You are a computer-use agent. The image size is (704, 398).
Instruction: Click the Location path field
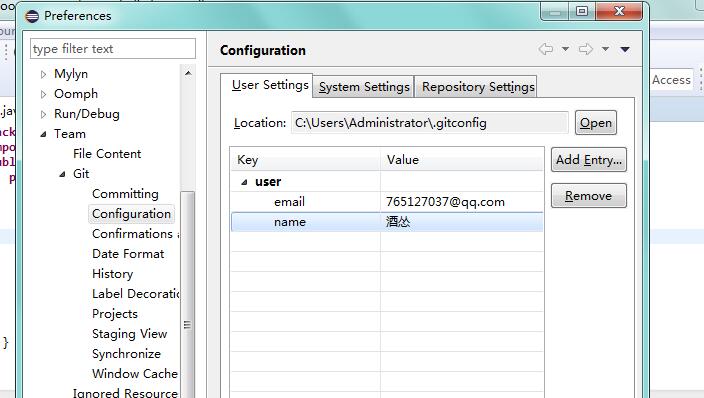tap(430, 123)
